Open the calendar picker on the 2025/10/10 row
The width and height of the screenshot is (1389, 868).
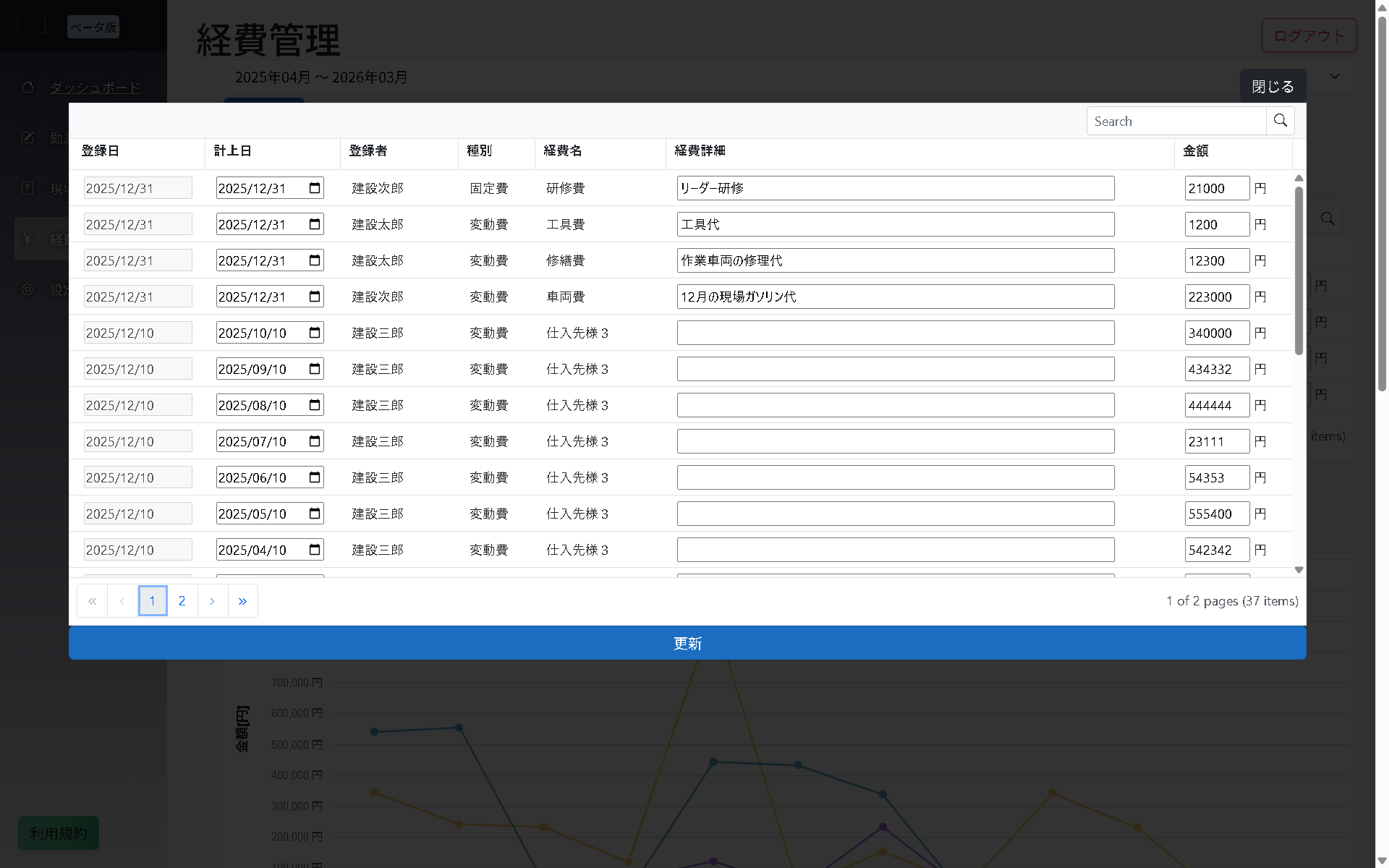314,332
